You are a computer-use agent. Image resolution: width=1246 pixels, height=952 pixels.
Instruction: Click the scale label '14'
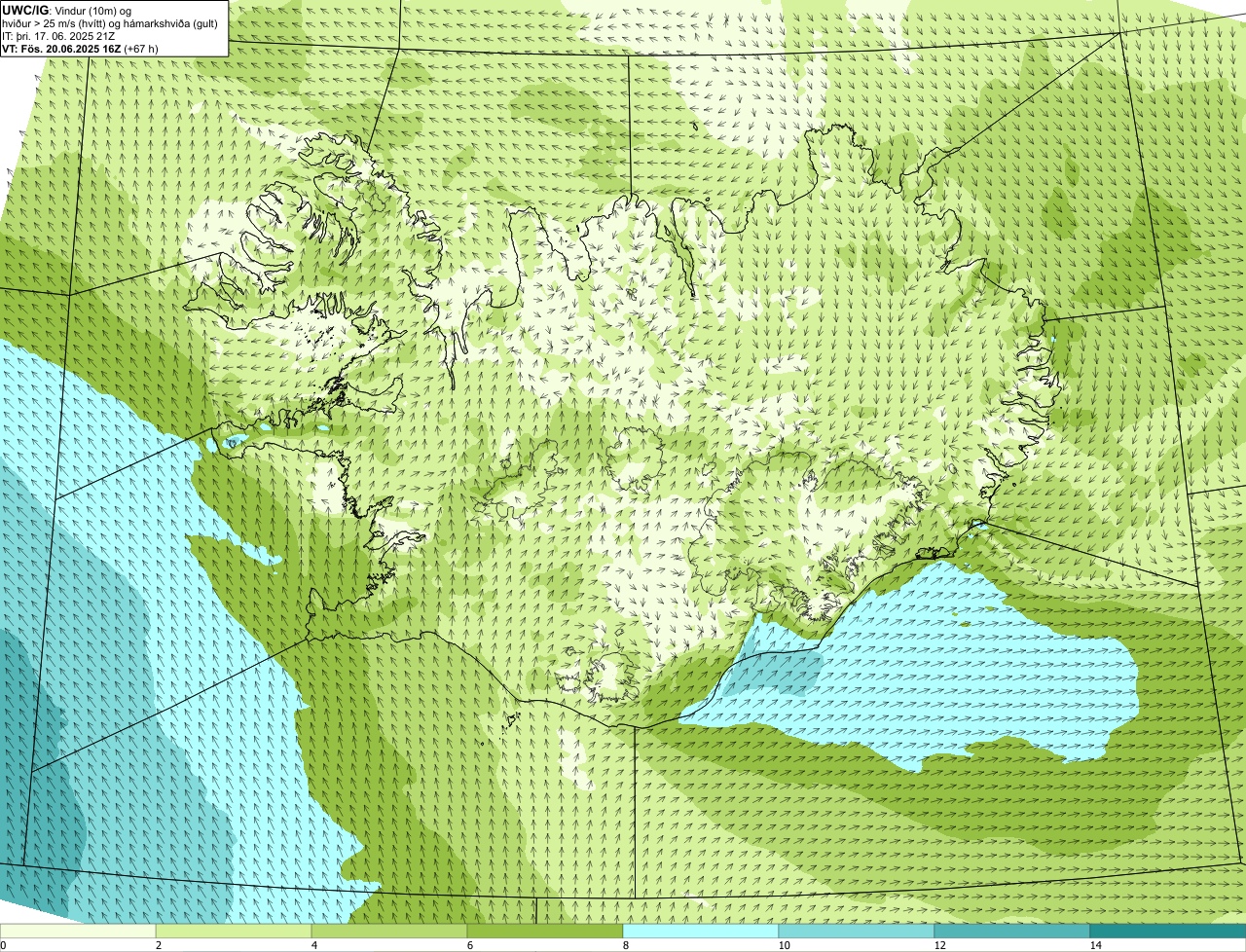(1095, 945)
